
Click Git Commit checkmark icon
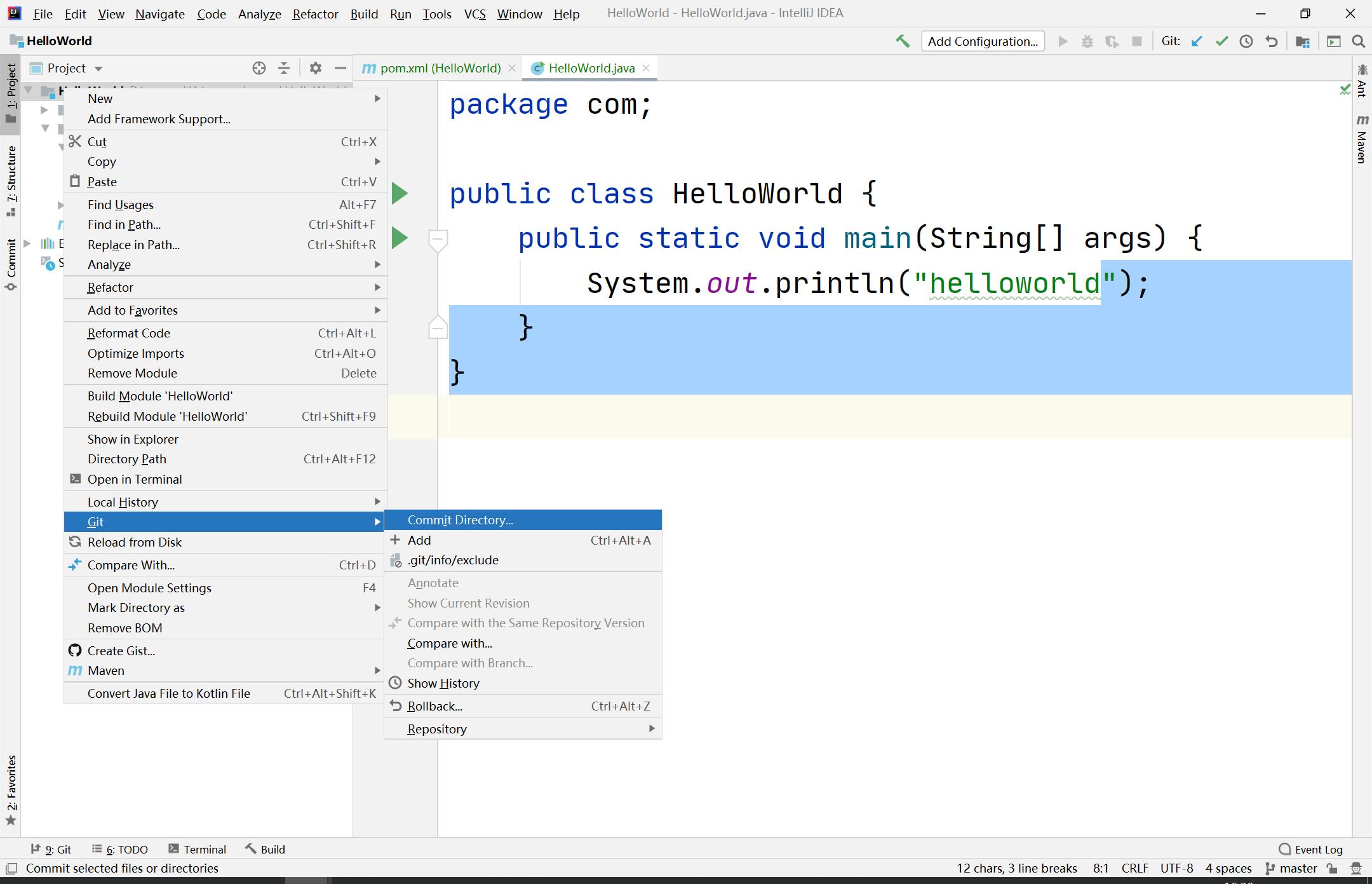pyautogui.click(x=1221, y=41)
